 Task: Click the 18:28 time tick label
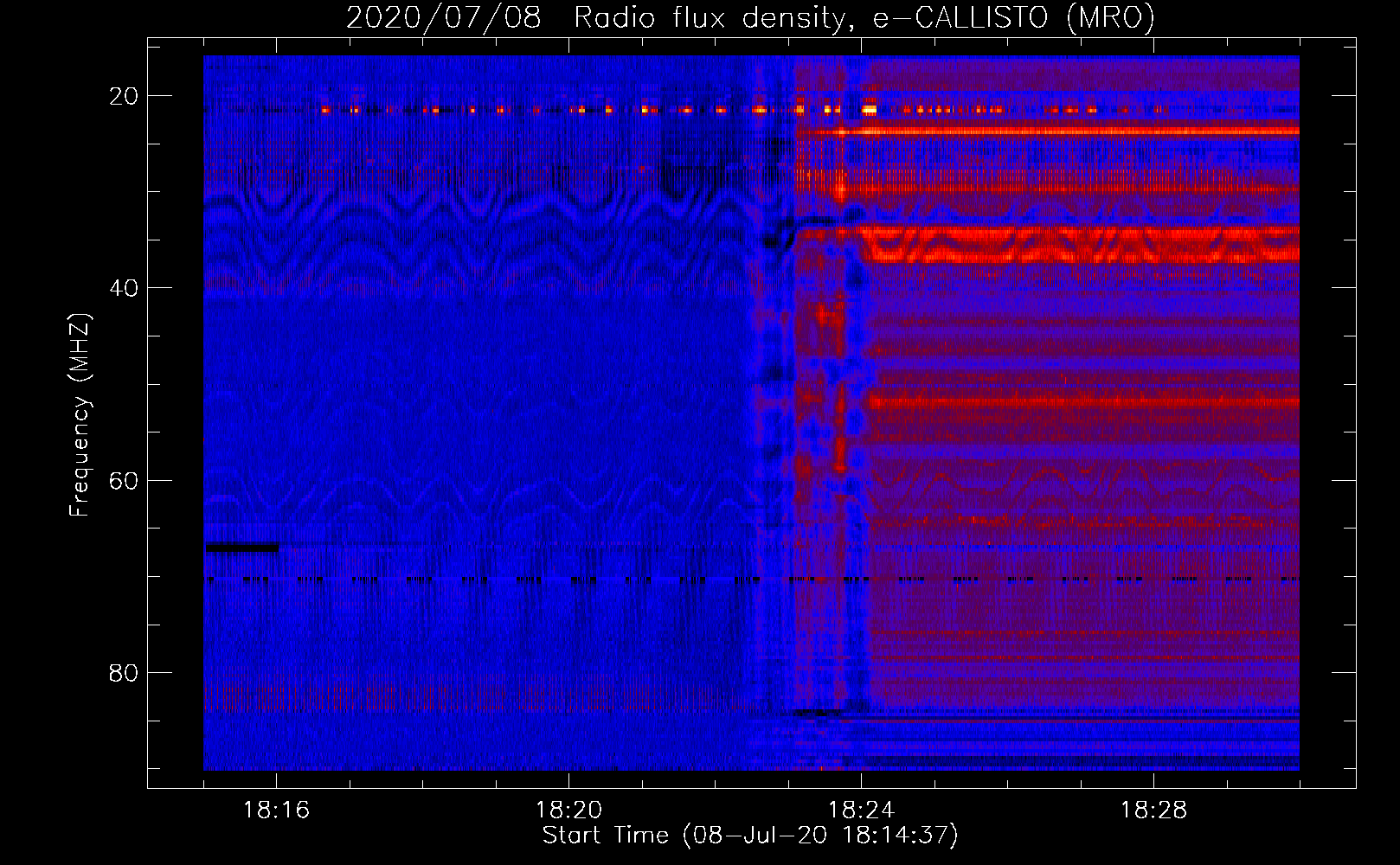(1153, 811)
